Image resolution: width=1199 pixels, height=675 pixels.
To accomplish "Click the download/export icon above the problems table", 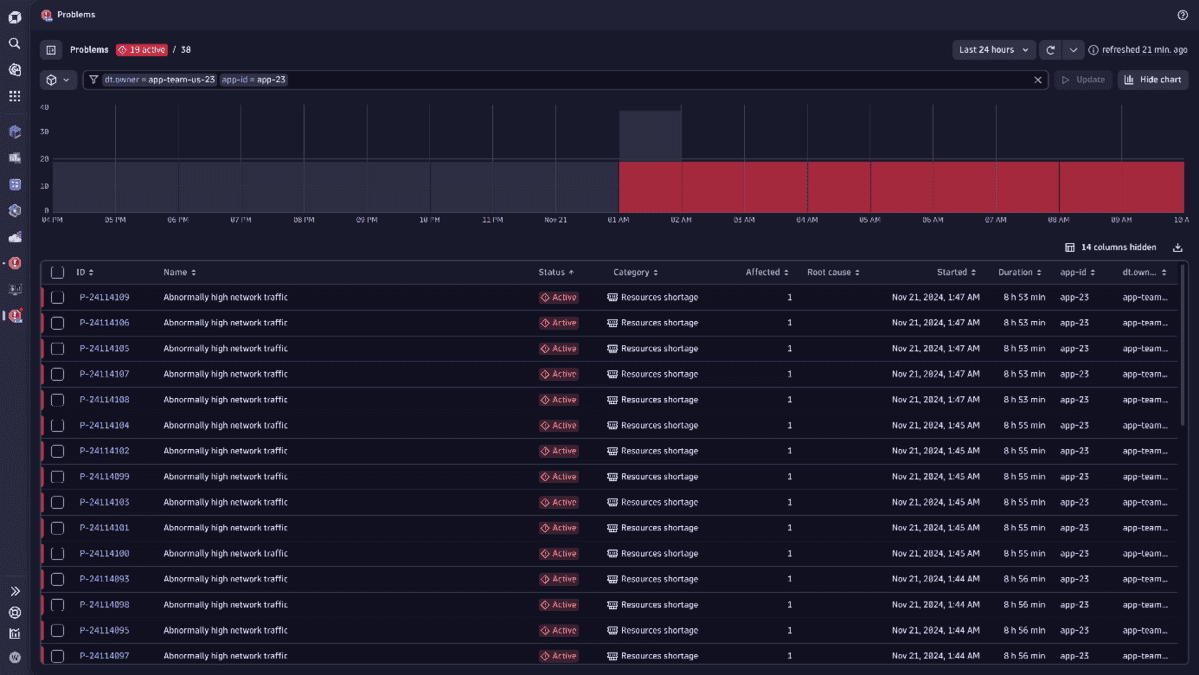I will click(1177, 247).
